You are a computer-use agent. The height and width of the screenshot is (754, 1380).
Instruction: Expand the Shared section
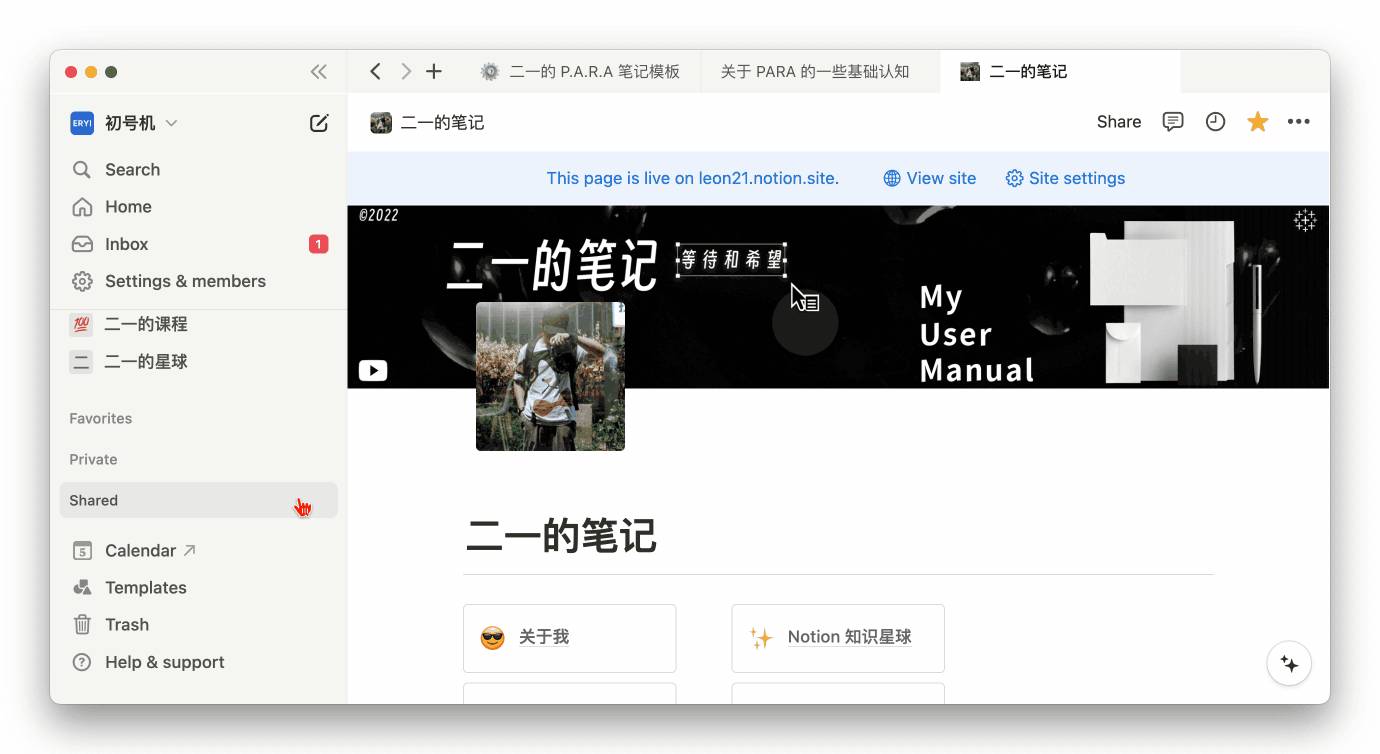point(199,500)
